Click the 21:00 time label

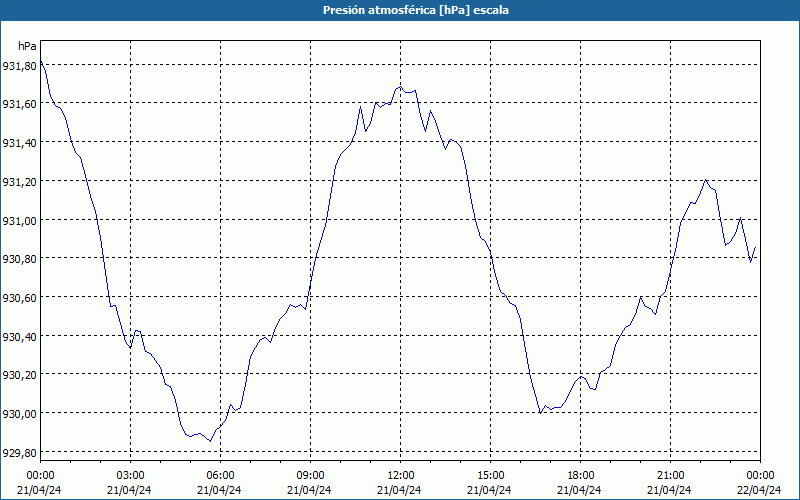pos(670,476)
